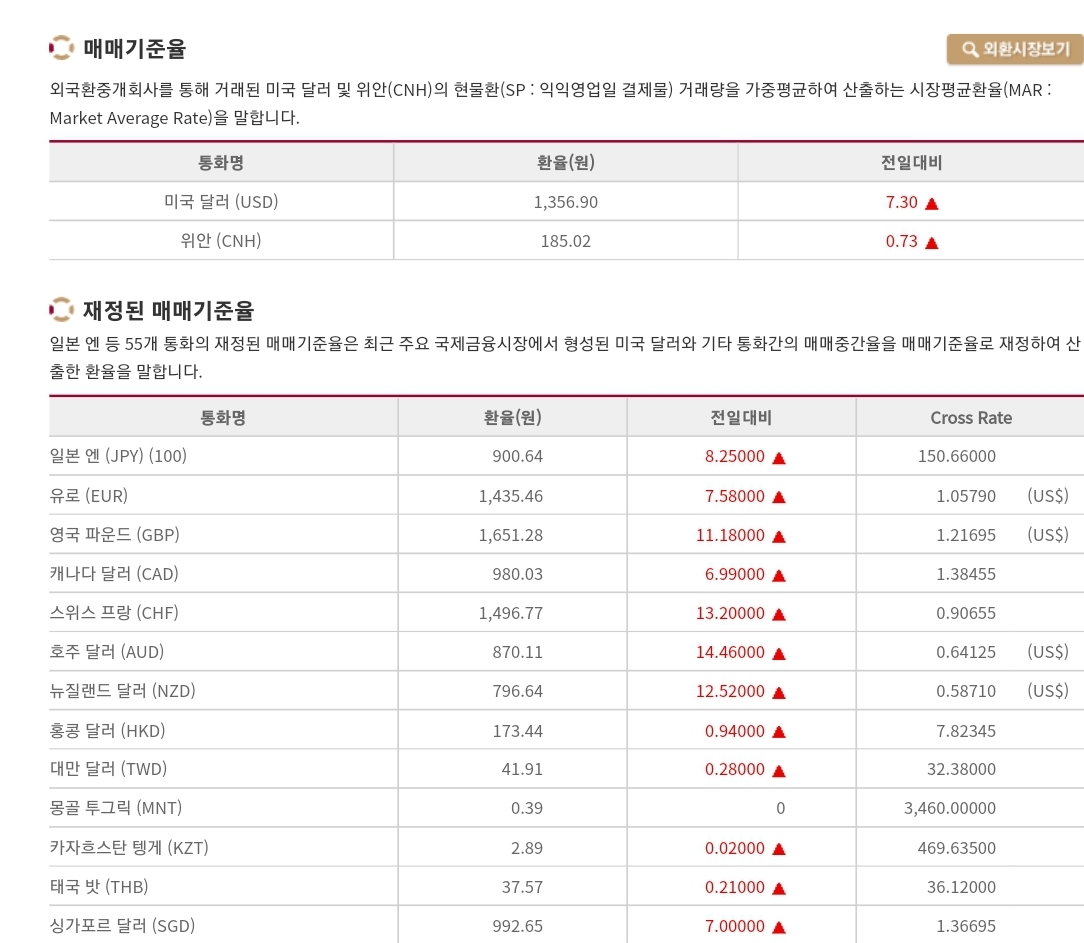Select the 대만 달러 (TWD) row label
Viewport: 1084px width, 943px height.
109,769
